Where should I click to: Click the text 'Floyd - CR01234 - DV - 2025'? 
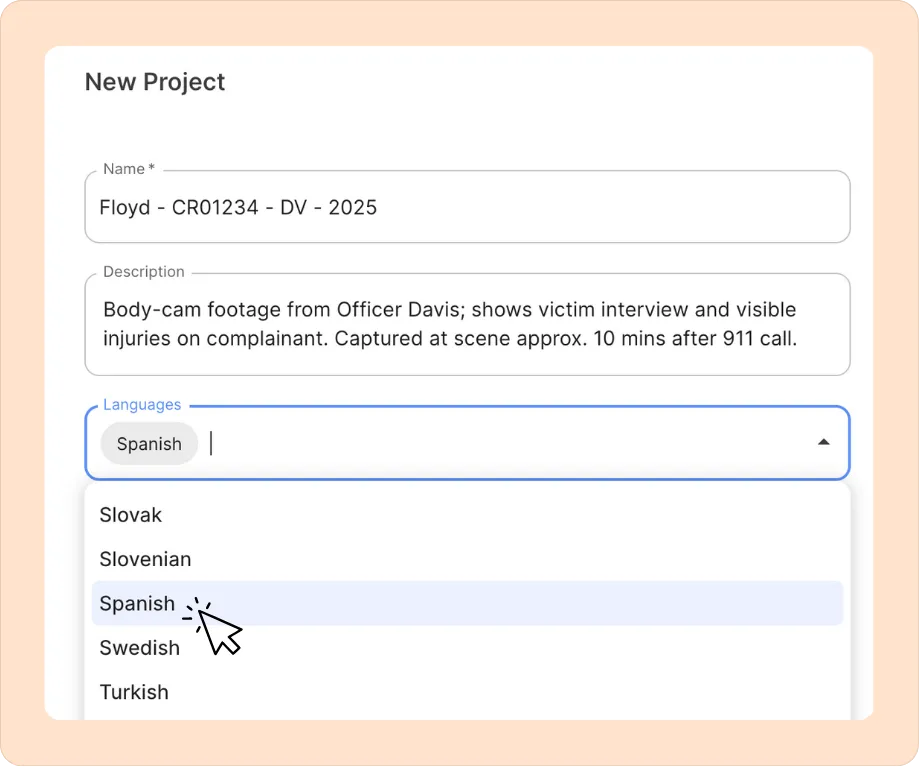point(238,207)
